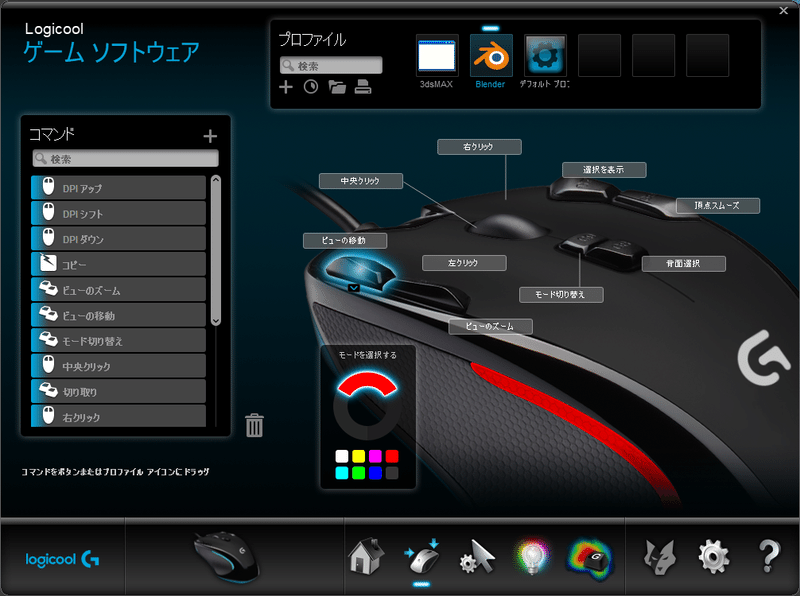Pick the magenta color swatch

[x=376, y=456]
